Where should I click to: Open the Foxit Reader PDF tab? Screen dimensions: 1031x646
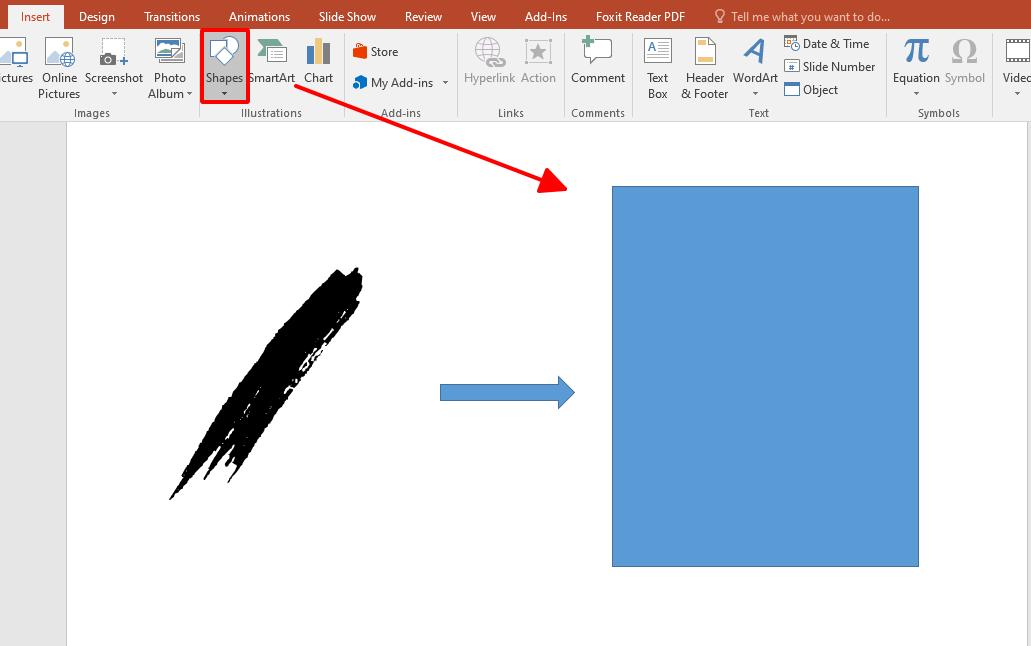pos(639,16)
